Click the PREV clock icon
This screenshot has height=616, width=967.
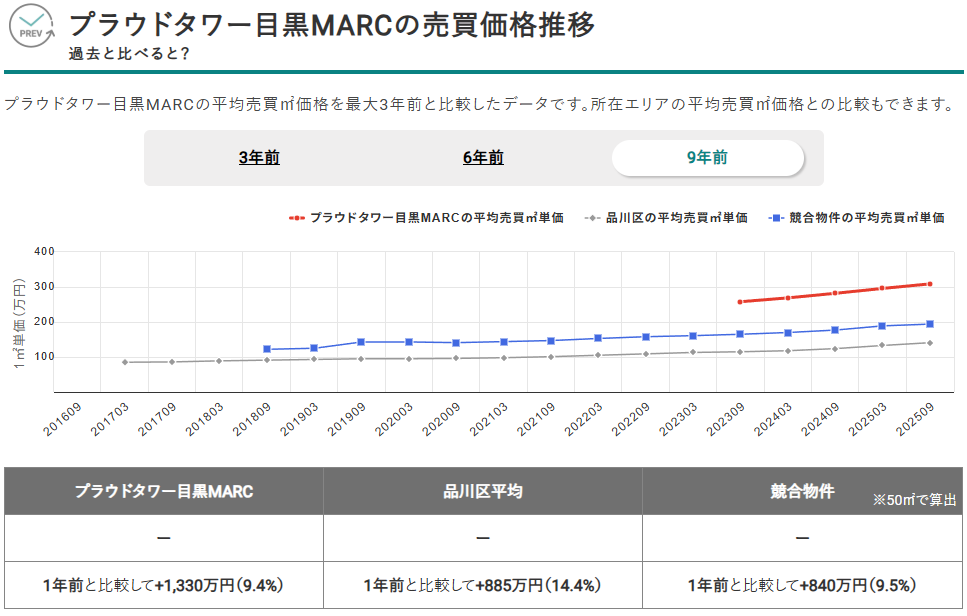click(x=33, y=27)
